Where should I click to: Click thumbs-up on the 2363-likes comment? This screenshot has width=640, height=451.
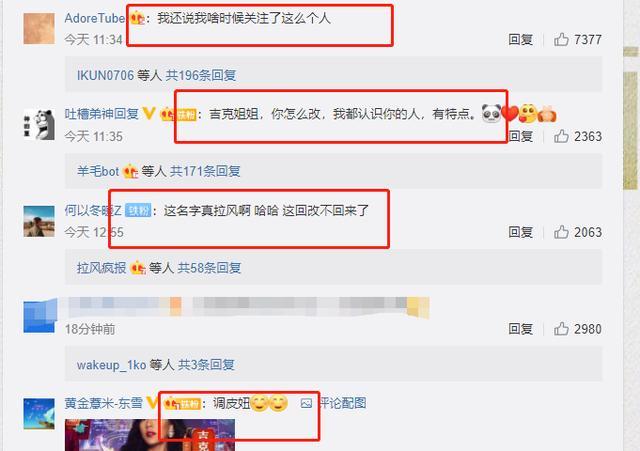pyautogui.click(x=561, y=136)
